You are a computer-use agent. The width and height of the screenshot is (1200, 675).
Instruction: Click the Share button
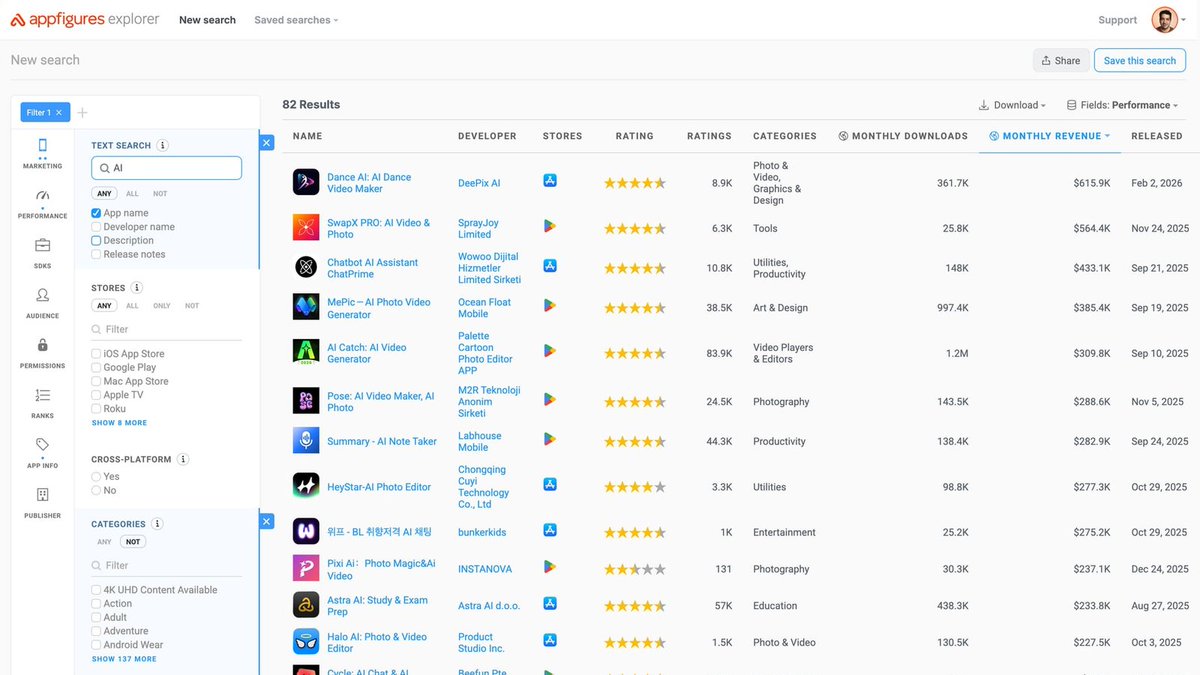coord(1061,60)
